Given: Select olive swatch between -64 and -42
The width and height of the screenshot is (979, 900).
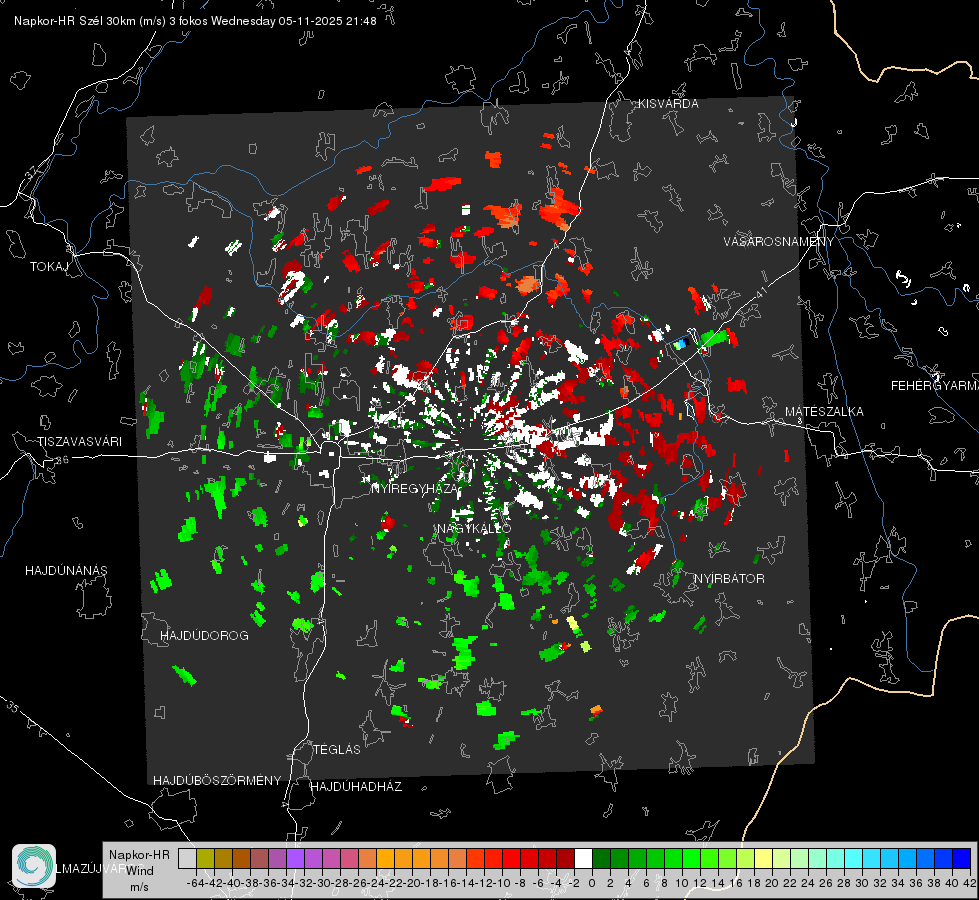Looking at the screenshot, I should [x=205, y=858].
